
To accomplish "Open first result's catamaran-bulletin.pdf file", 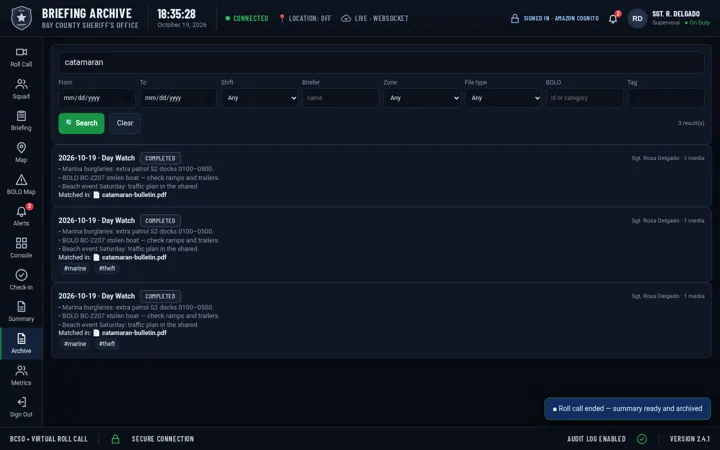I will coord(134,195).
